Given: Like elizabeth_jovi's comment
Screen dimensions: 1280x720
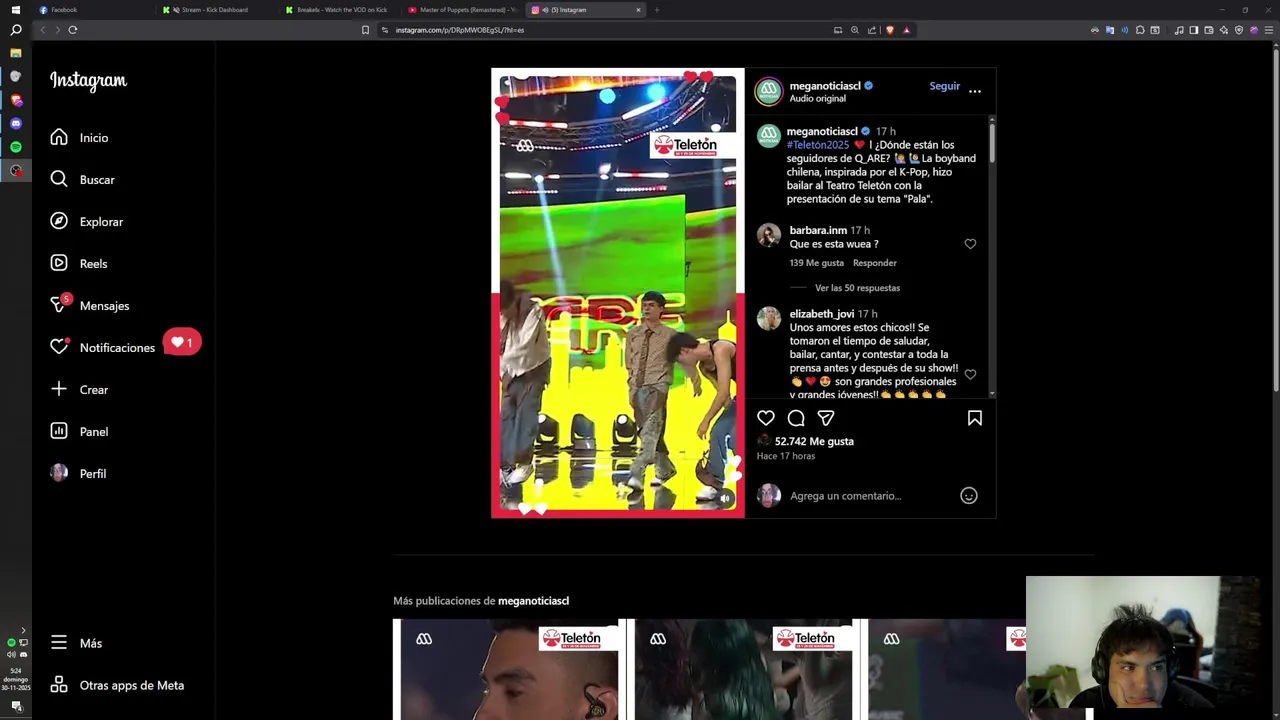Looking at the screenshot, I should (970, 375).
